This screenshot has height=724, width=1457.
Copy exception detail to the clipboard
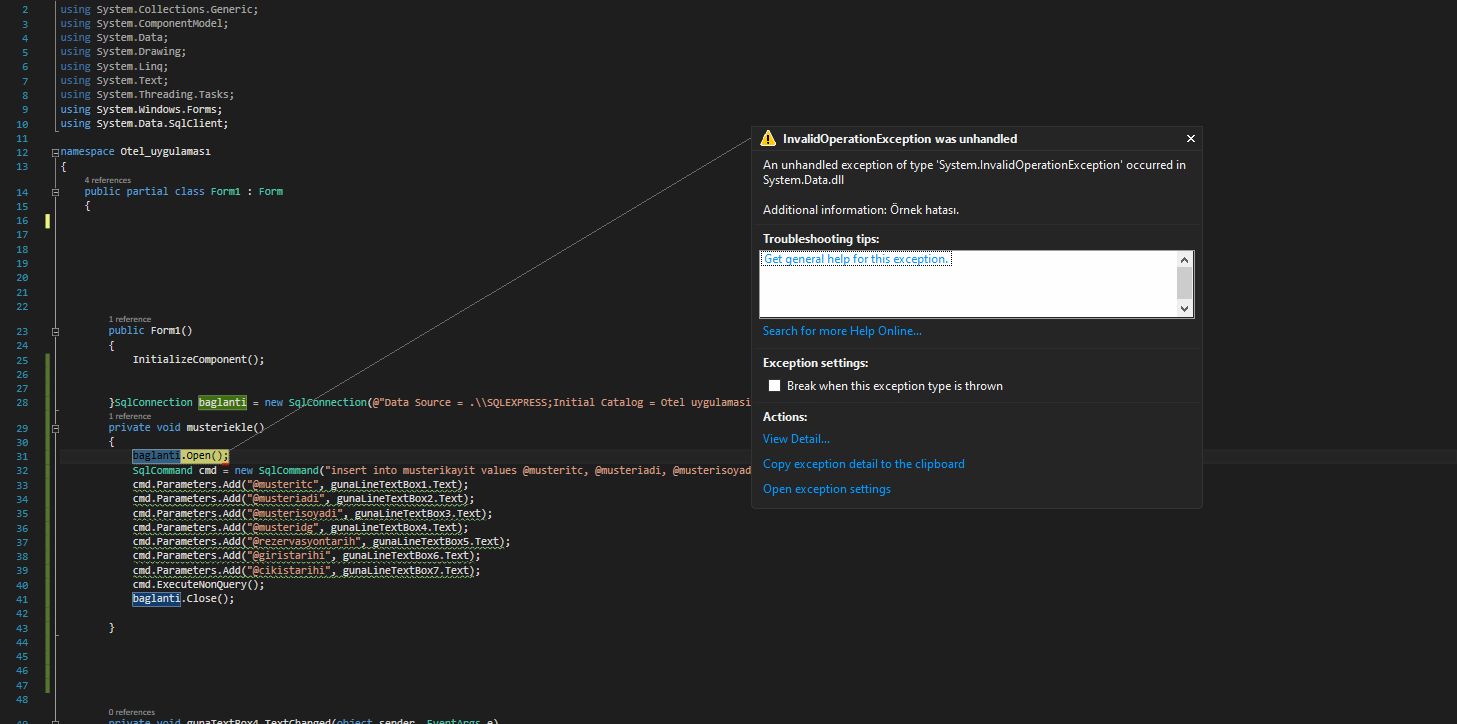[x=863, y=464]
